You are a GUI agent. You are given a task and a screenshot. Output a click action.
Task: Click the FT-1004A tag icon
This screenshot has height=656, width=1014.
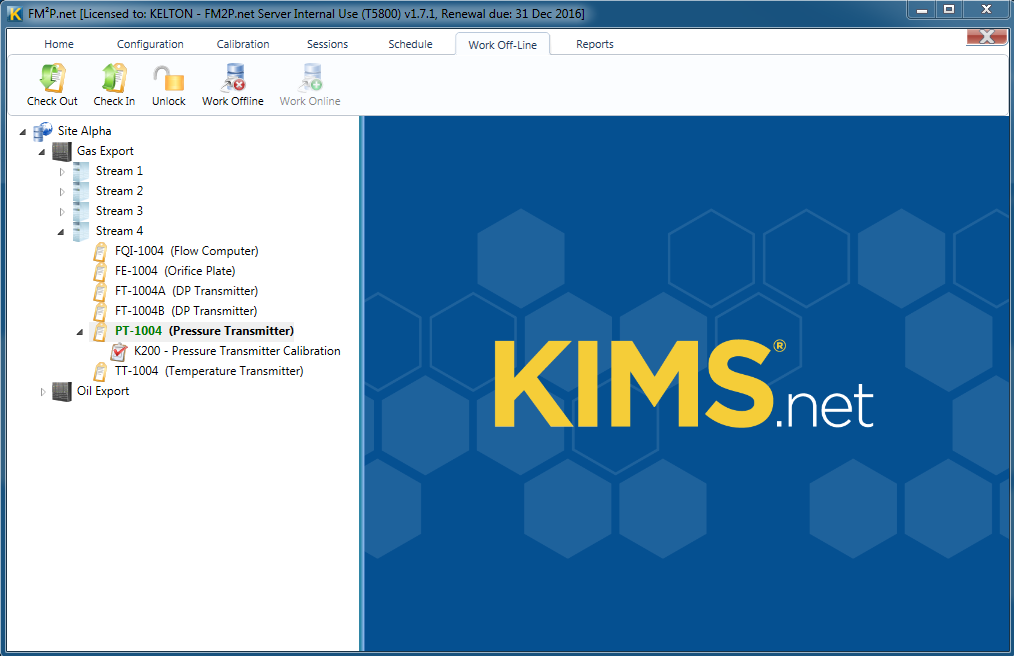click(100, 292)
